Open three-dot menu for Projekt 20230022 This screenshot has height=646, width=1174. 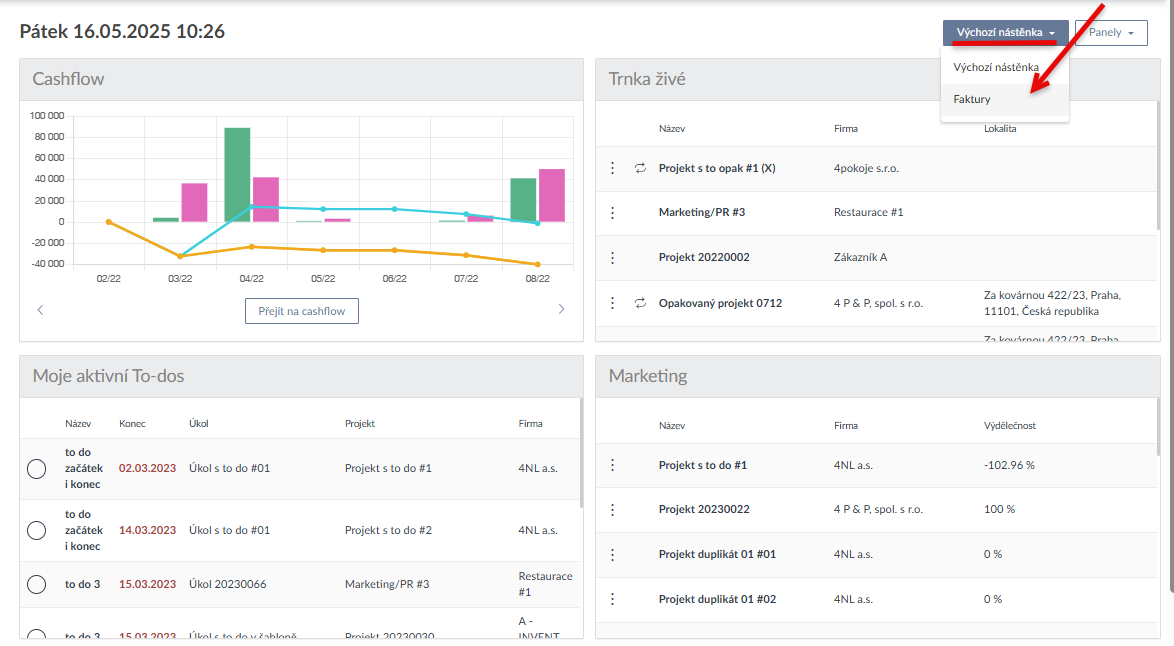coord(613,509)
